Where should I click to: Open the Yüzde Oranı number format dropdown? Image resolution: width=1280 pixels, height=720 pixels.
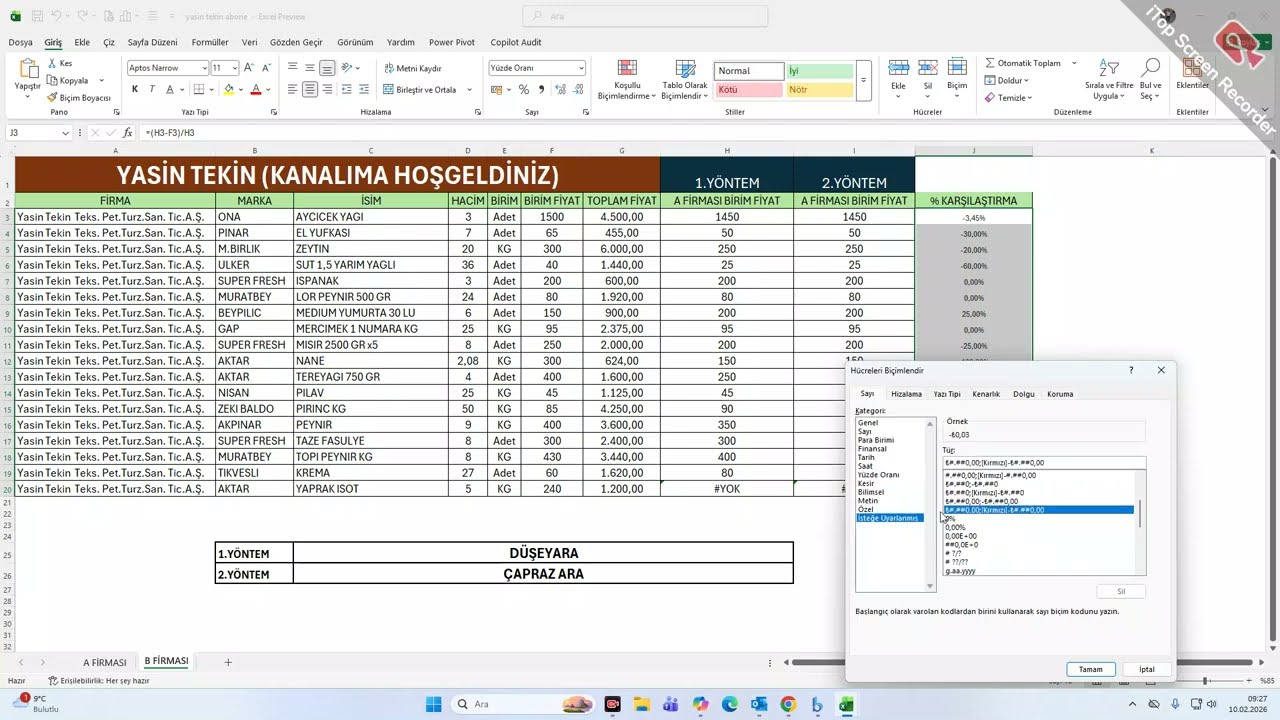click(x=580, y=68)
